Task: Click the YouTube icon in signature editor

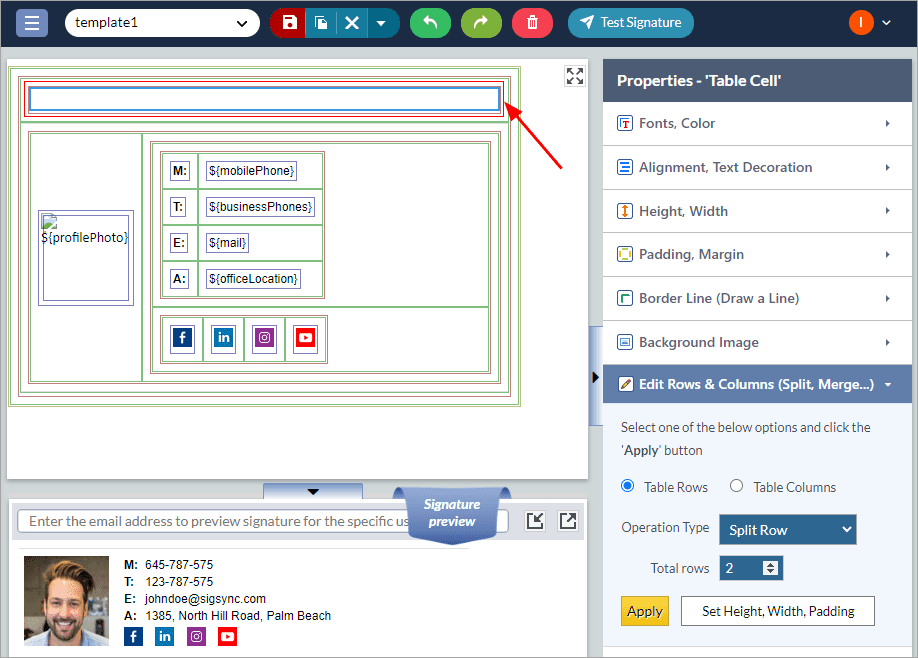Action: coord(305,338)
